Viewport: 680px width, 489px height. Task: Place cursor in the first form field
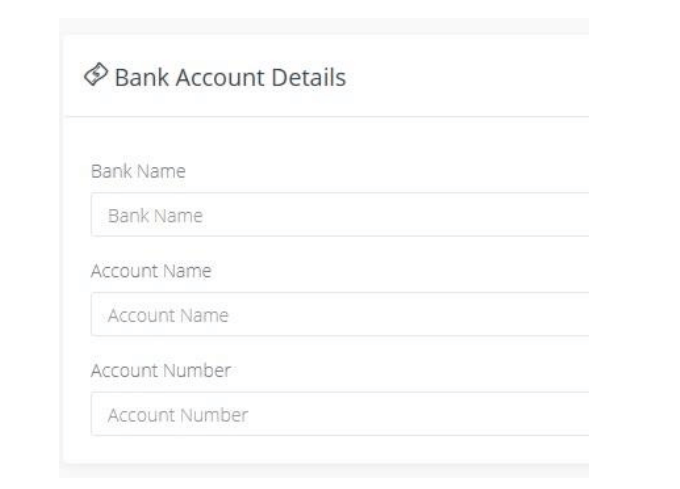340,215
